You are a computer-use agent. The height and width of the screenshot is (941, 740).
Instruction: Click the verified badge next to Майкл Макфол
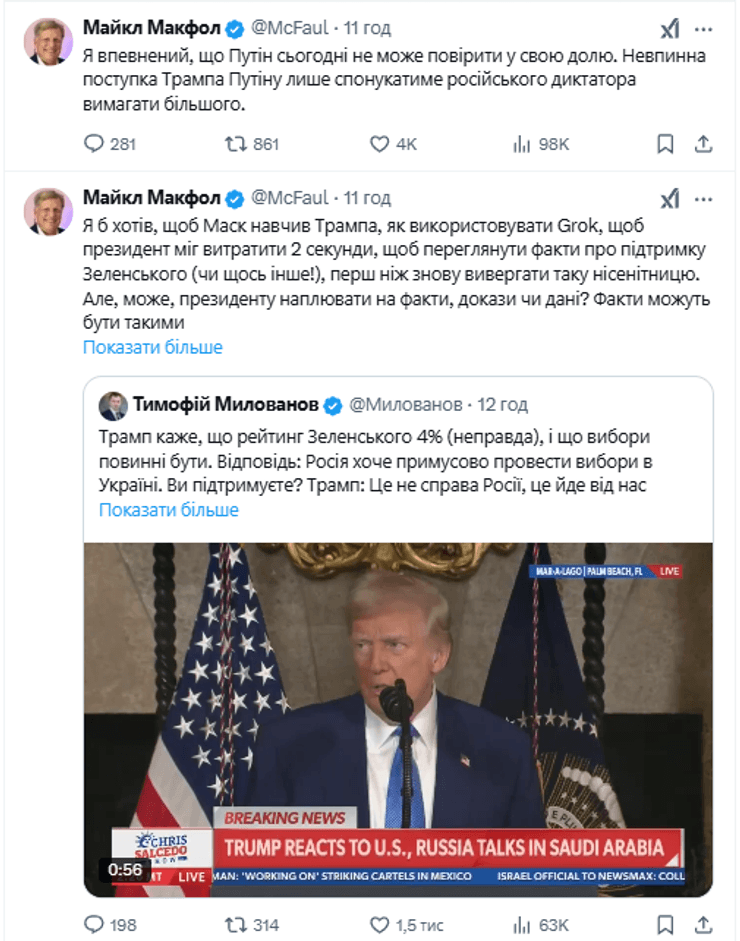pyautogui.click(x=235, y=28)
